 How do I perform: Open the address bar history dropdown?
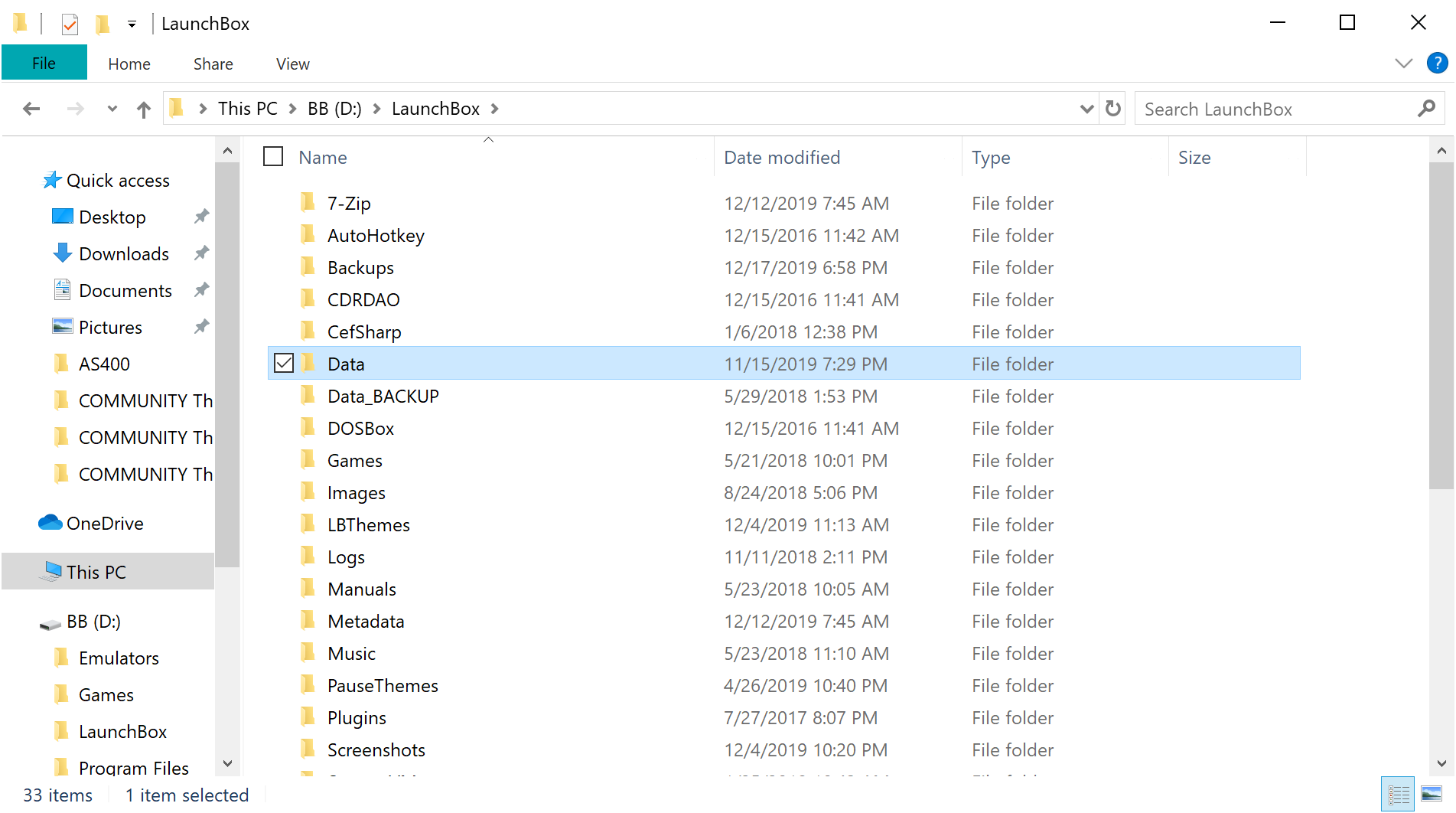click(1086, 109)
